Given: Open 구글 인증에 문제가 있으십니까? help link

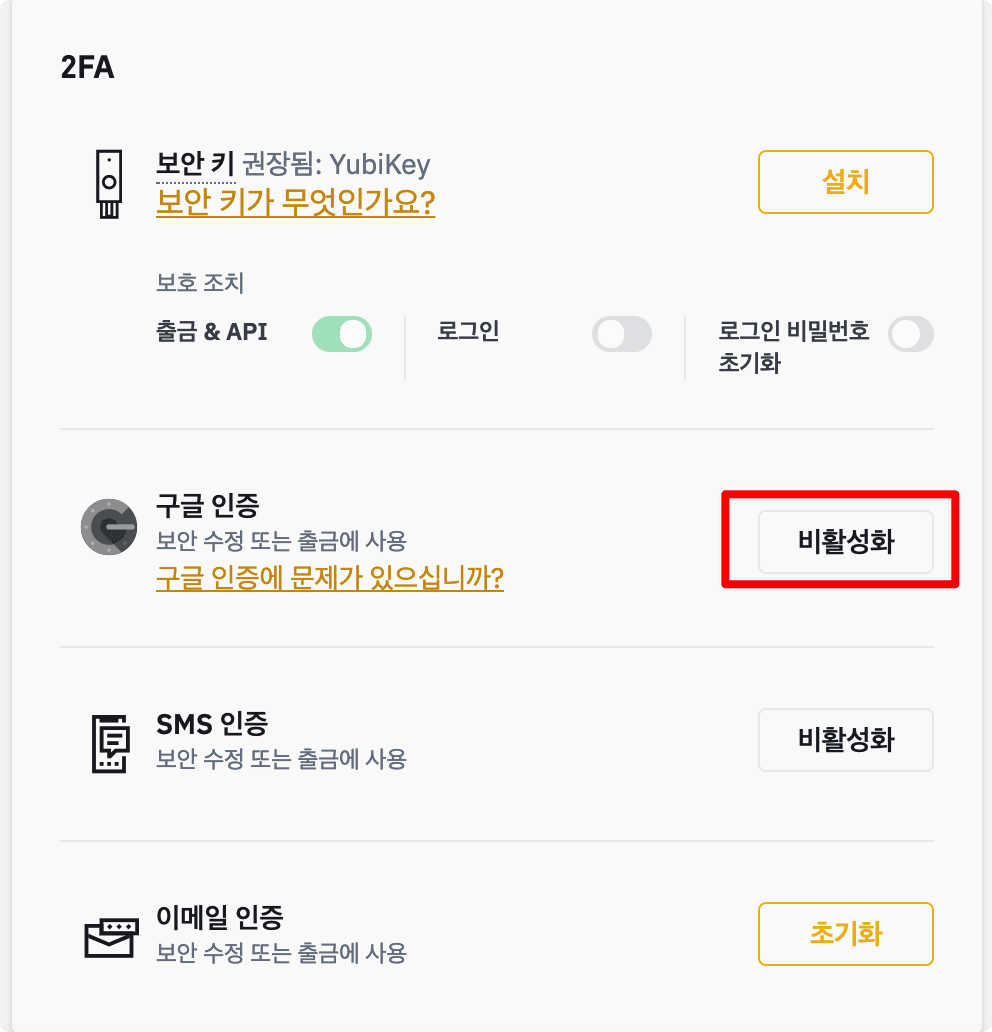Looking at the screenshot, I should tap(330, 578).
